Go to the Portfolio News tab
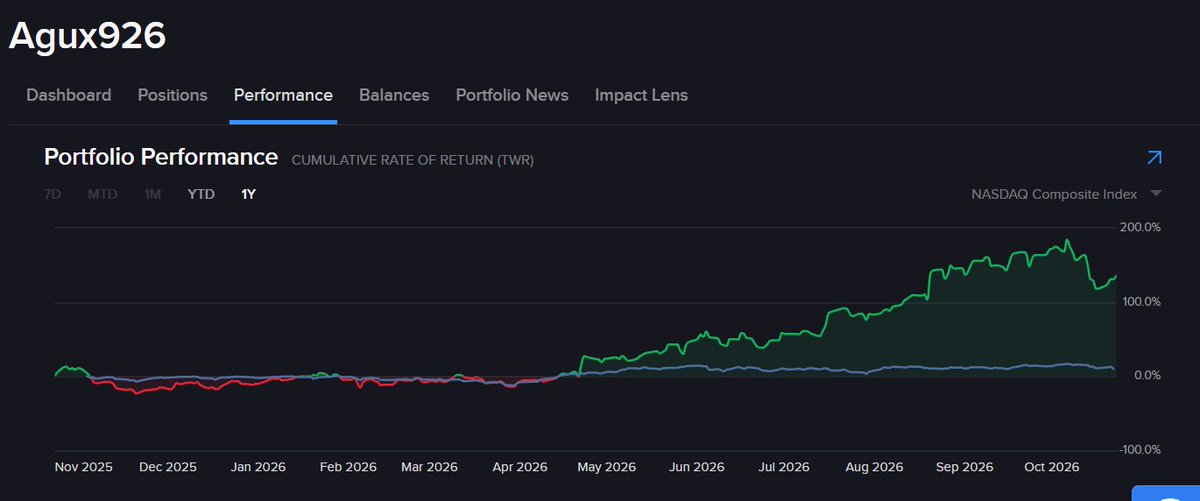Viewport: 1200px width, 501px height. pos(512,95)
